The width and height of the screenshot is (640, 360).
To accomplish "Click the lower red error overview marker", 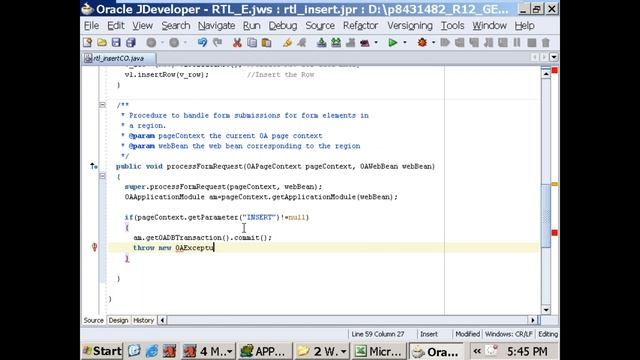I will 555,233.
